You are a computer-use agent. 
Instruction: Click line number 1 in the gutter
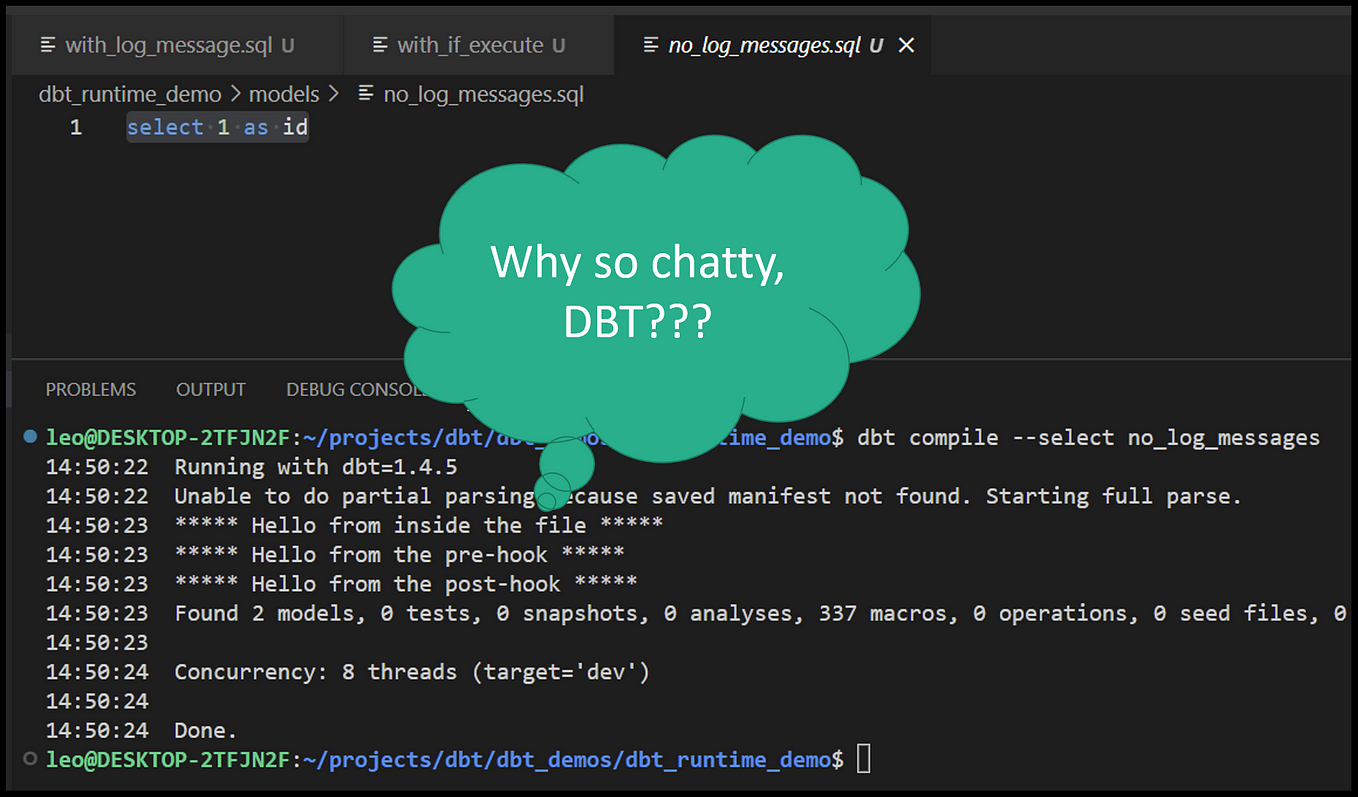[76, 128]
